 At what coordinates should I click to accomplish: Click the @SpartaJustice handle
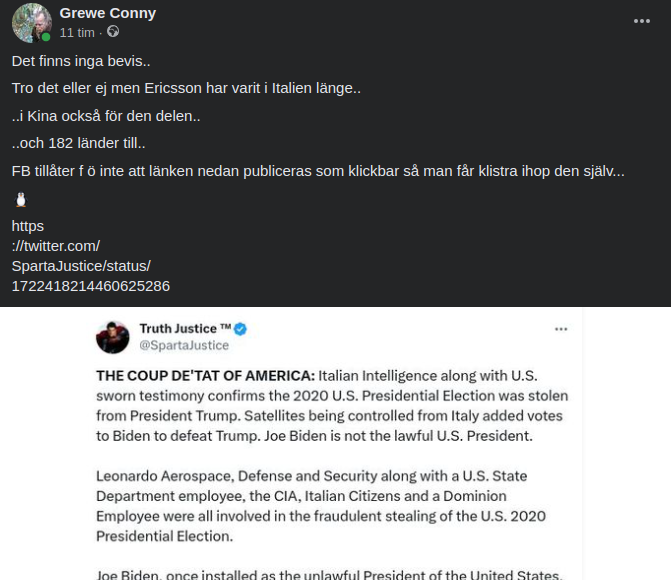click(x=184, y=345)
